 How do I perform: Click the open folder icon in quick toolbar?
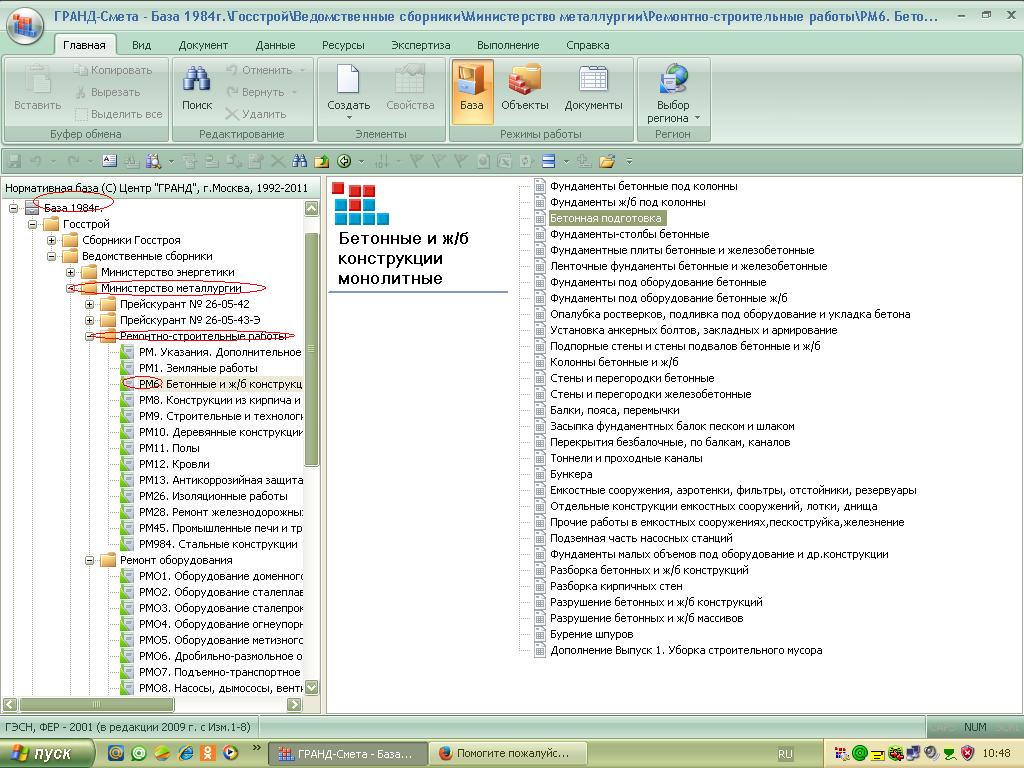(607, 161)
